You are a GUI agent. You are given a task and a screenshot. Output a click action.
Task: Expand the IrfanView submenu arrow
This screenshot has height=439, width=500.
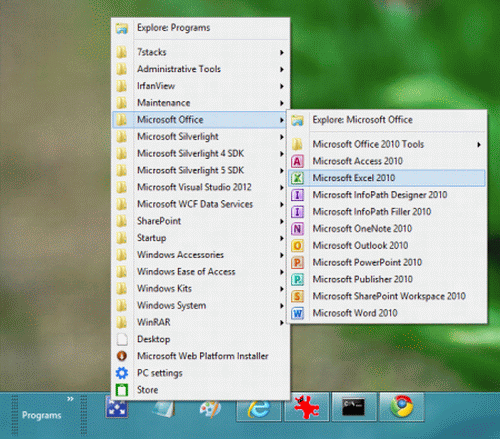point(282,86)
